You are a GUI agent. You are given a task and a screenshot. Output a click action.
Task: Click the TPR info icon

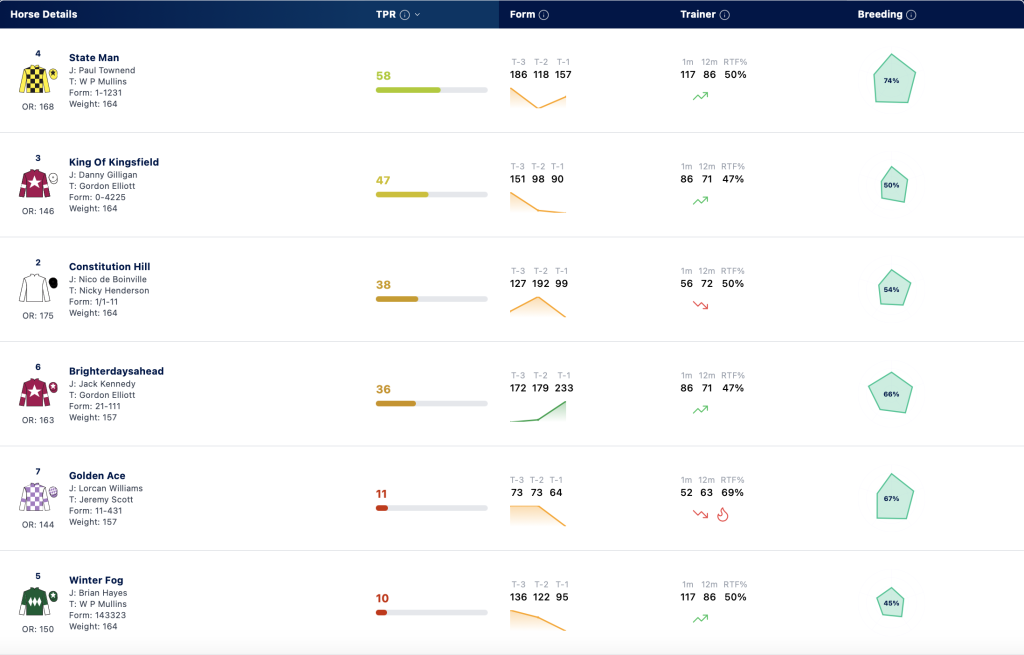coord(405,14)
